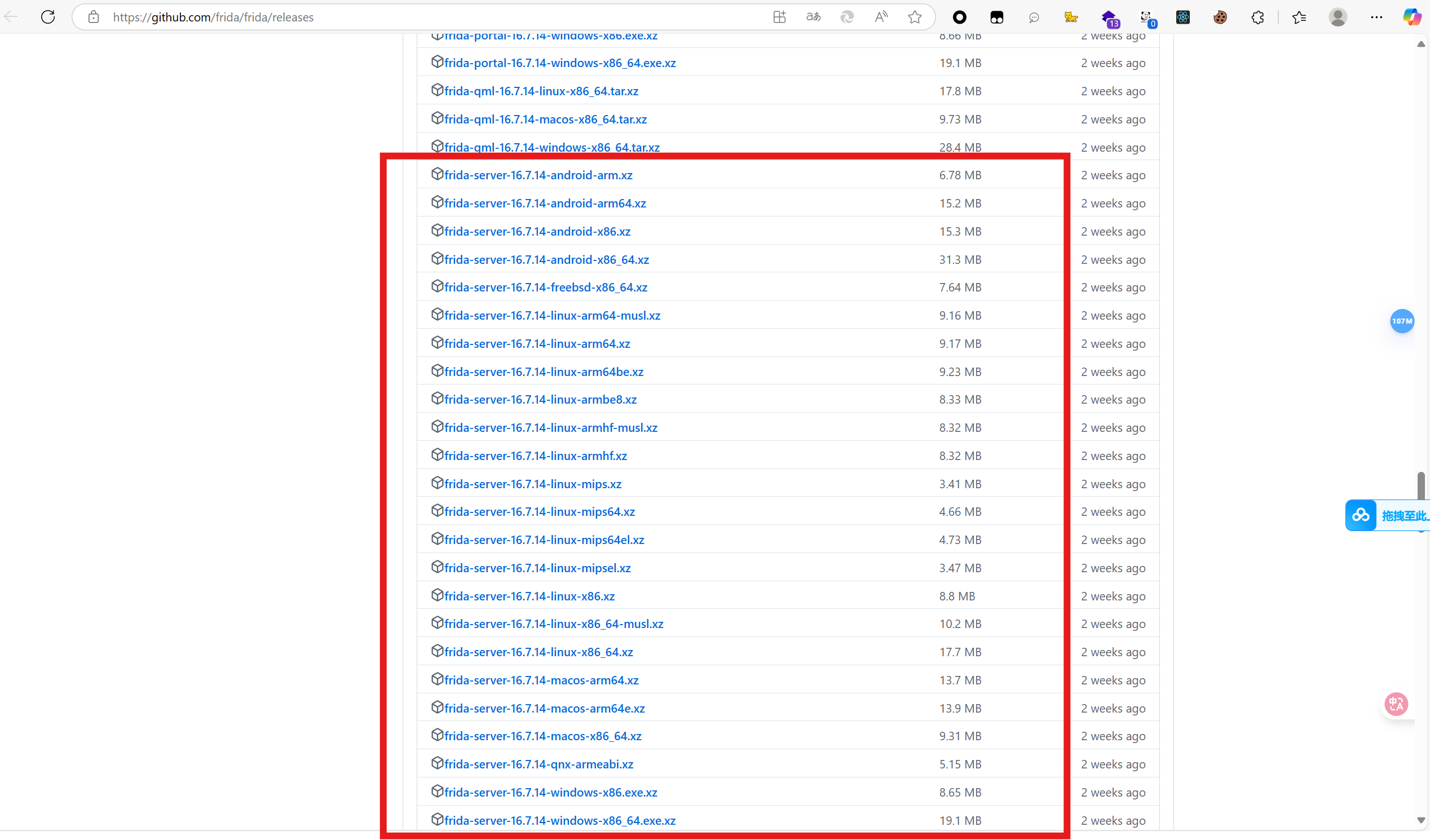The height and width of the screenshot is (840, 1430).
Task: Open the Extensions puzzle piece menu
Action: [1257, 17]
